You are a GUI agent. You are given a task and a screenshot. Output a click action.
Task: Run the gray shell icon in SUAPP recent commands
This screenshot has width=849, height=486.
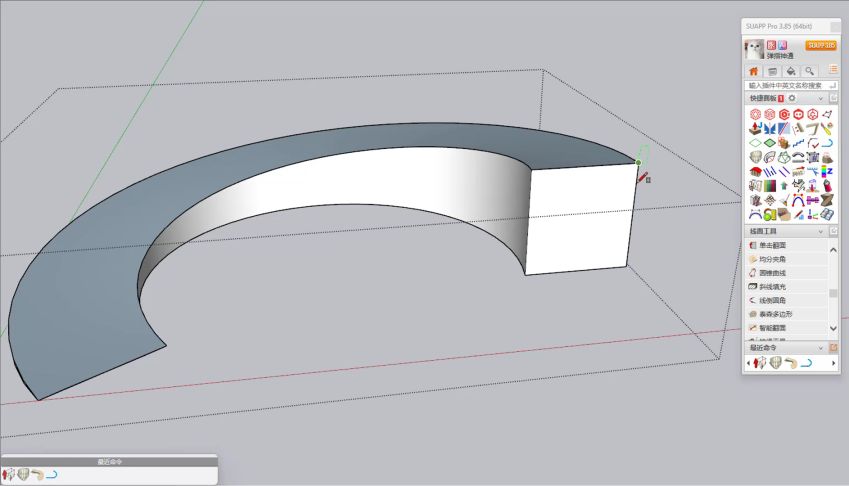(775, 363)
